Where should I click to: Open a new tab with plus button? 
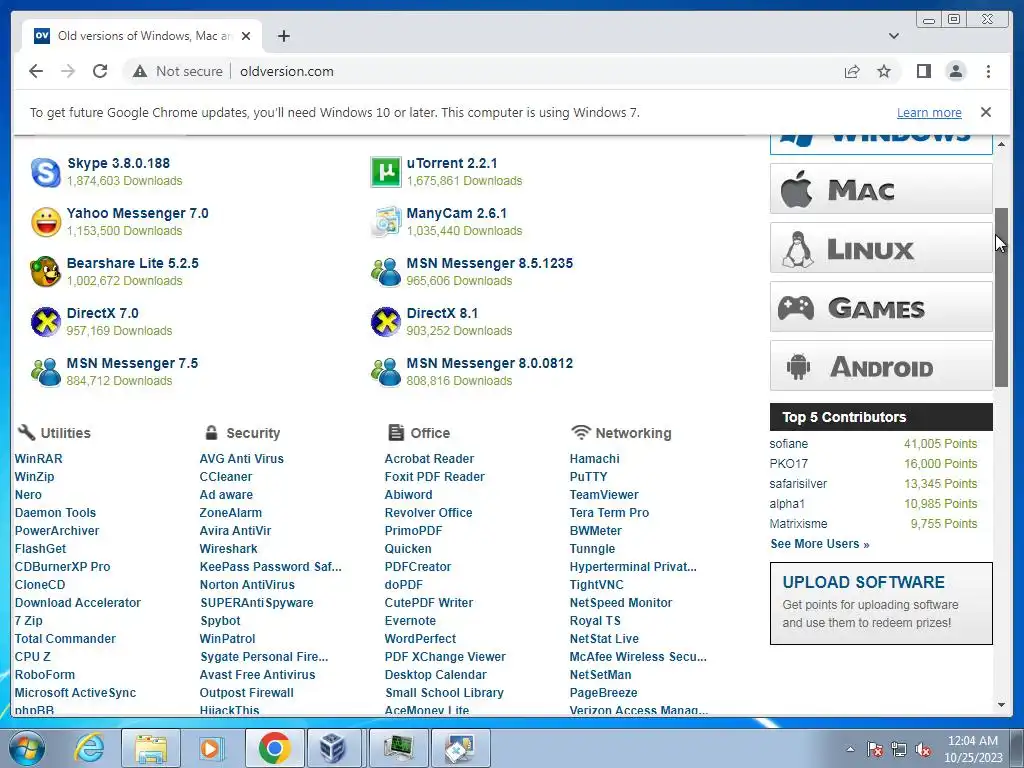[x=283, y=36]
